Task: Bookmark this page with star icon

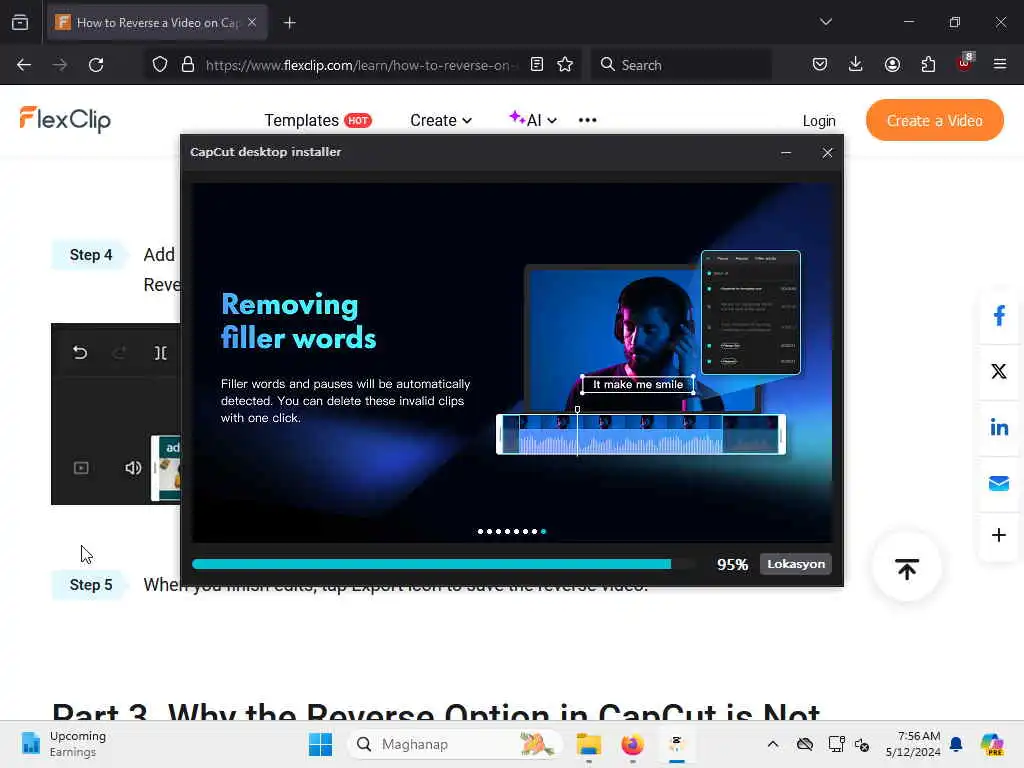Action: click(x=565, y=64)
